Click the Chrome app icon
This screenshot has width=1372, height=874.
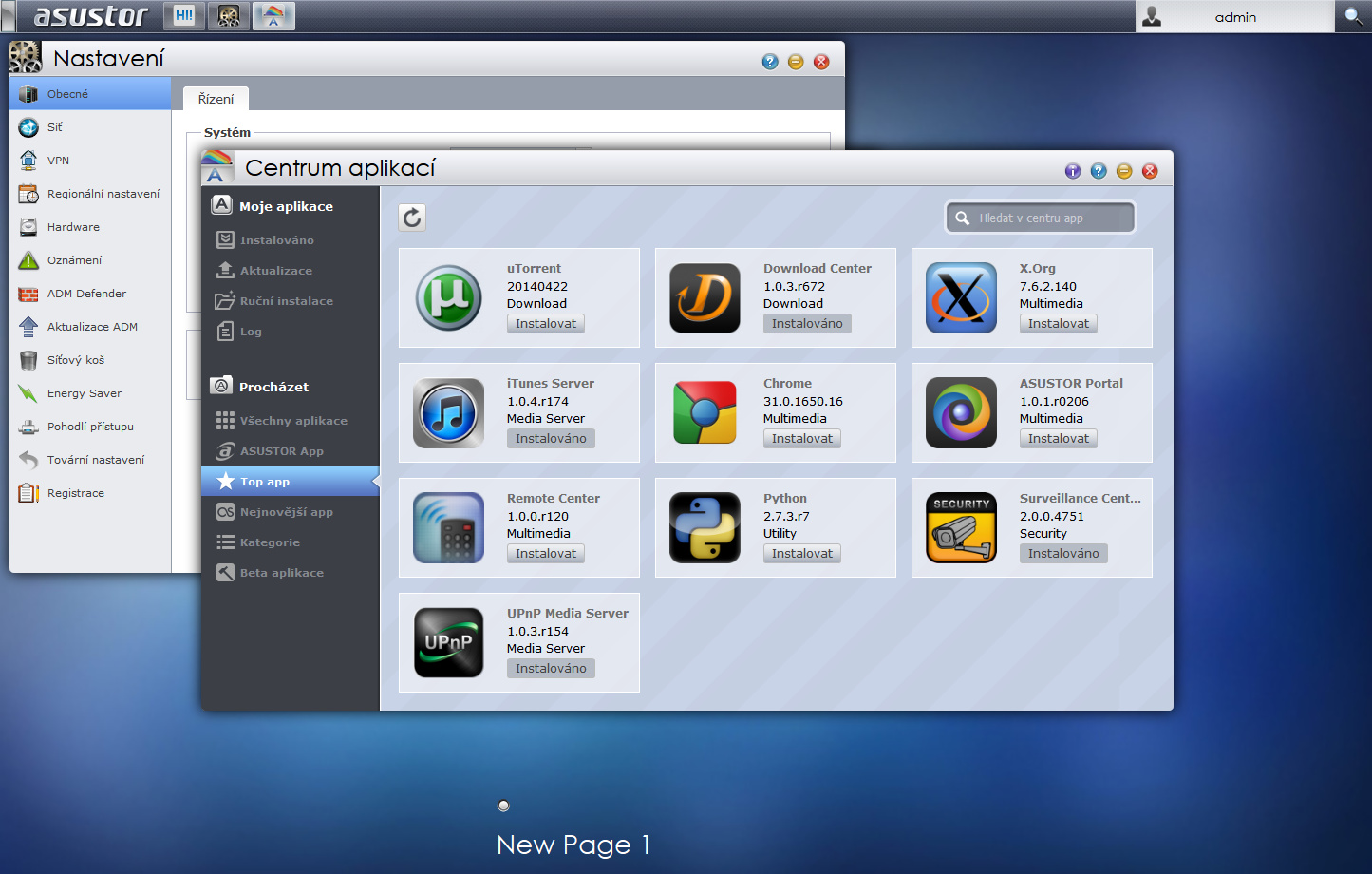pos(705,412)
